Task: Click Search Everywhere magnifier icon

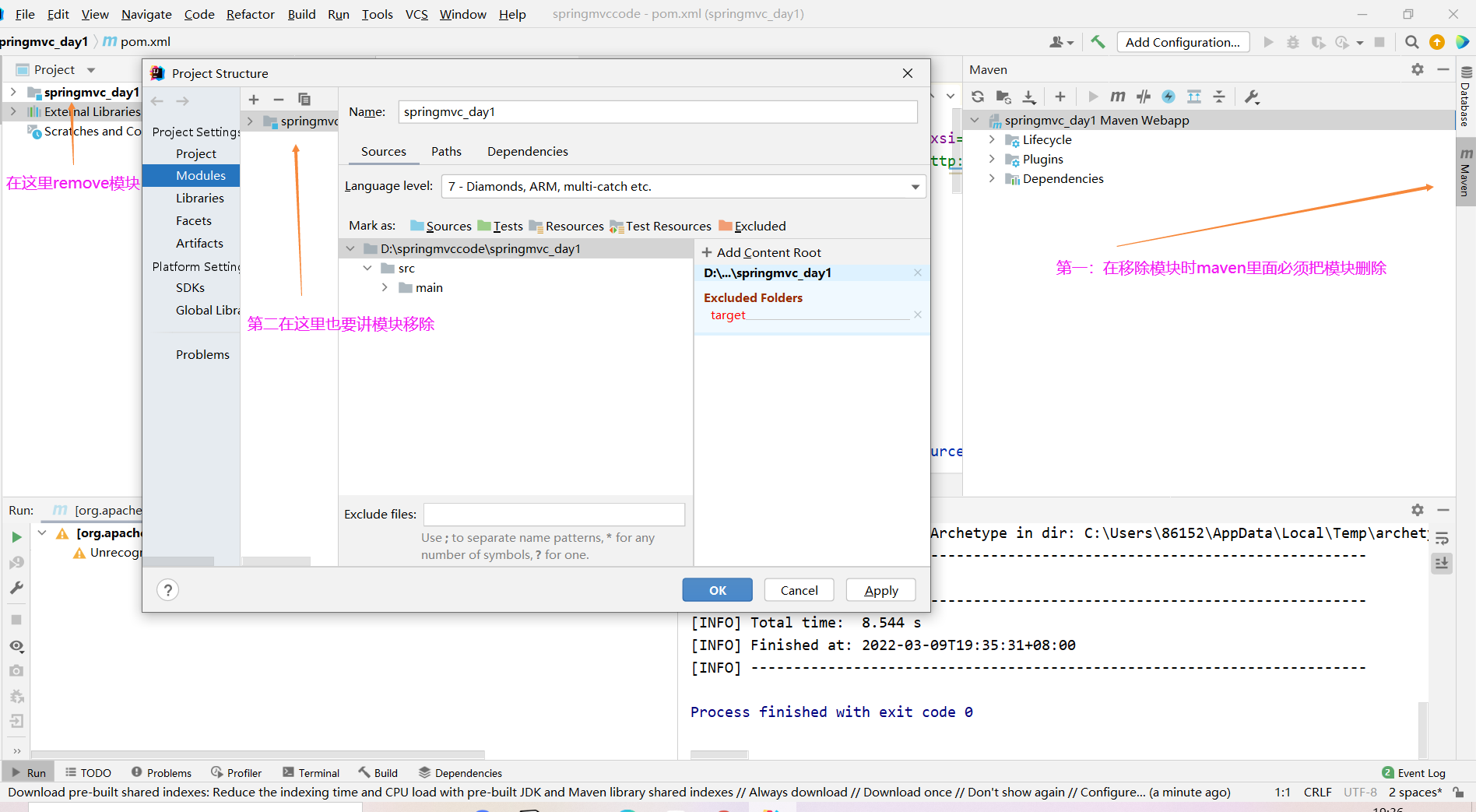Action: point(1411,42)
